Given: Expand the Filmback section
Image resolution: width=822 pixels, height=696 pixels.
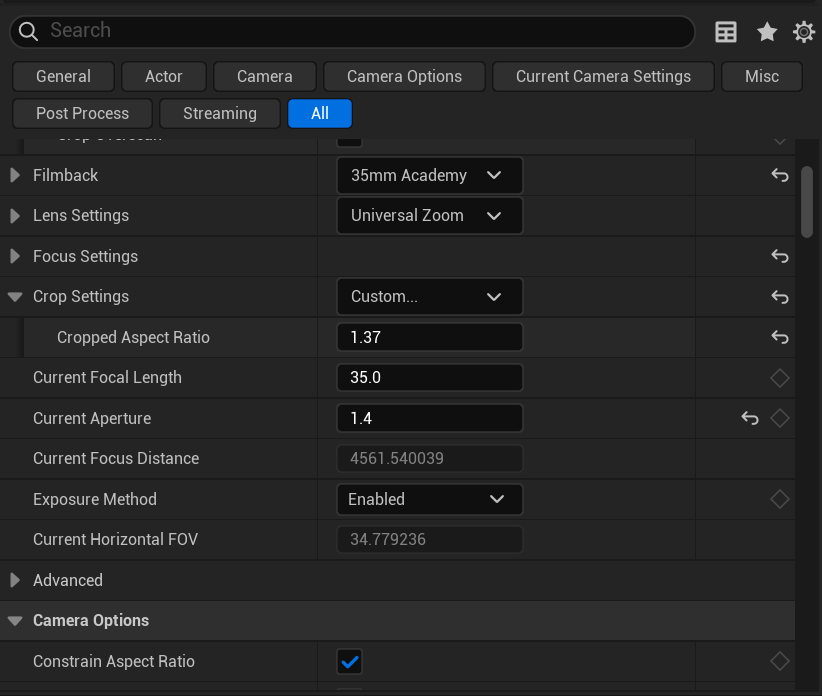Looking at the screenshot, I should click(15, 175).
